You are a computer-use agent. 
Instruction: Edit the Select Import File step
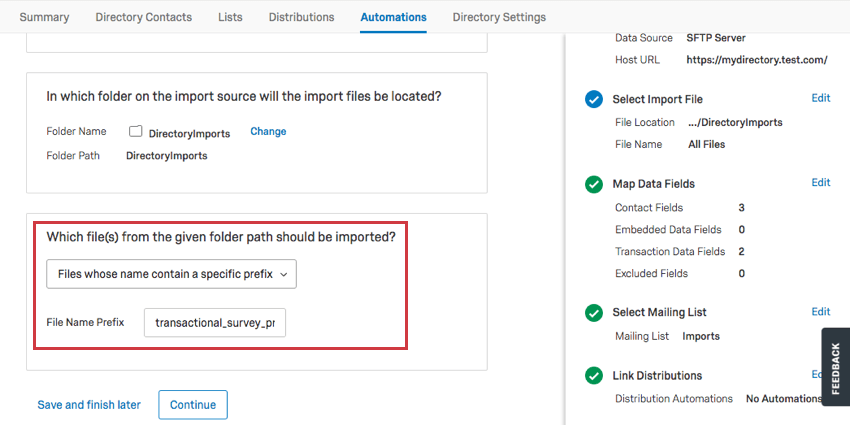(821, 98)
